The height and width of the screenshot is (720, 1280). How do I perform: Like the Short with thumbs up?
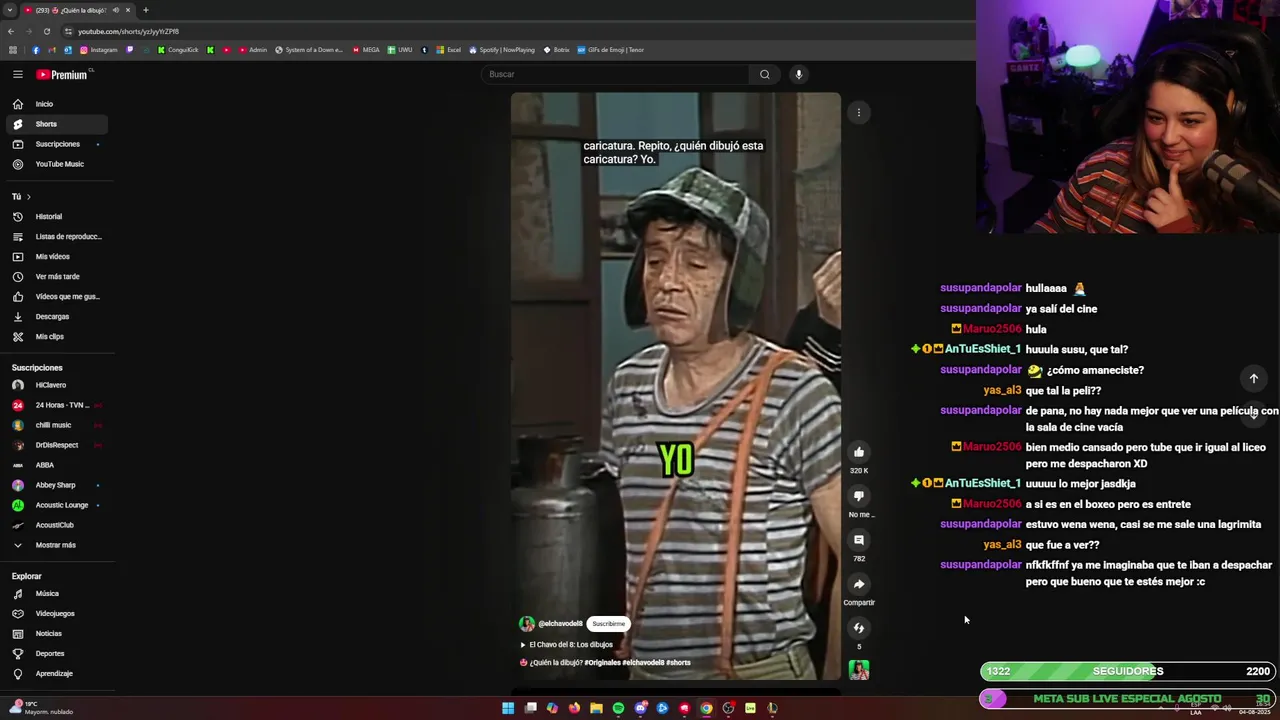[x=858, y=452]
